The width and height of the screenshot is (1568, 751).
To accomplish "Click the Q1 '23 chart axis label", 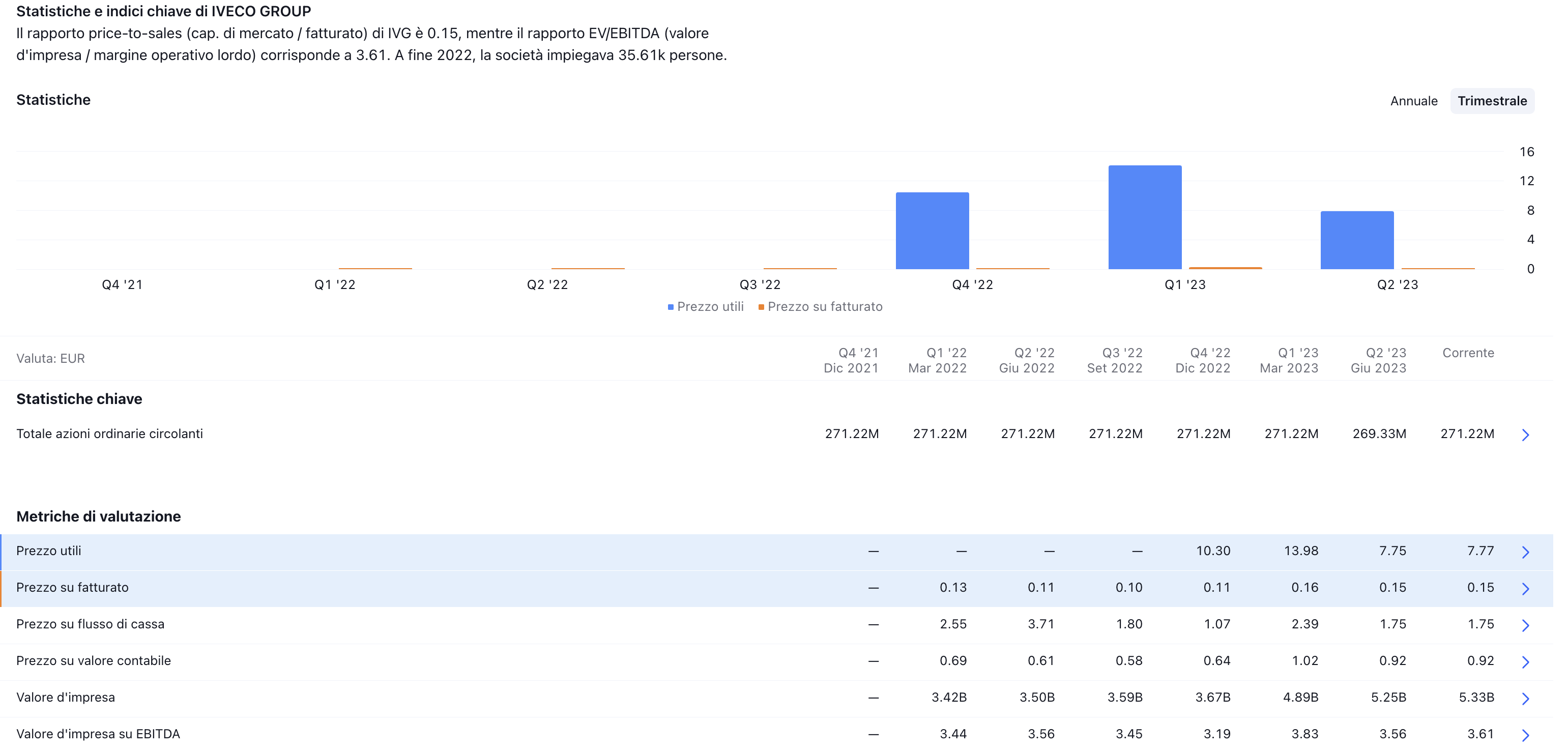I will pyautogui.click(x=1184, y=285).
